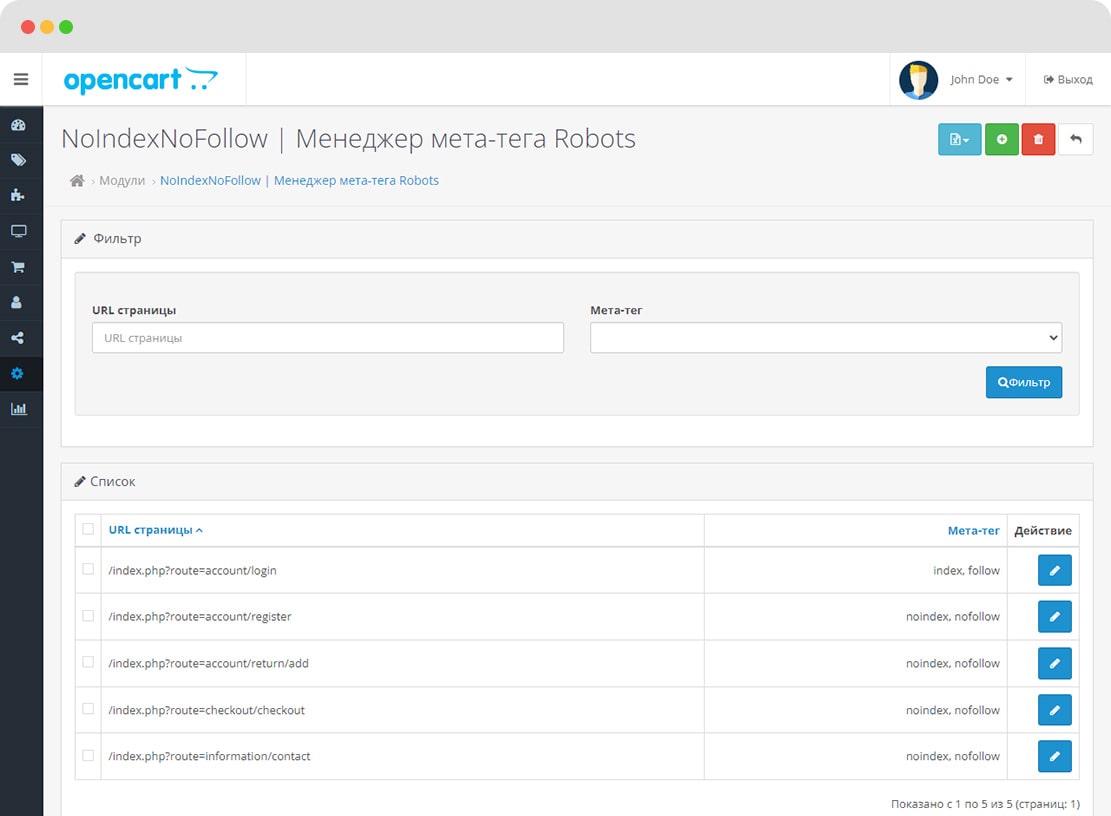Edit the account/return/add row
This screenshot has height=816, width=1111.
point(1054,663)
